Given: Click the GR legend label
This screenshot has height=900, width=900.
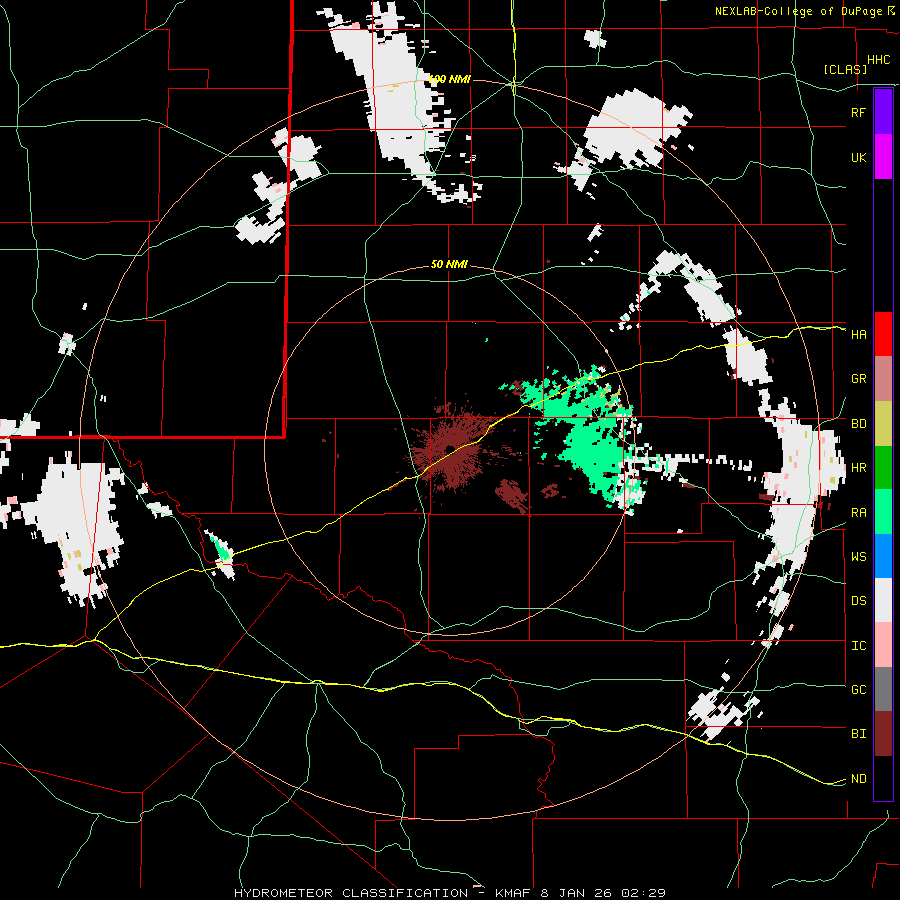Looking at the screenshot, I should click(x=858, y=379).
